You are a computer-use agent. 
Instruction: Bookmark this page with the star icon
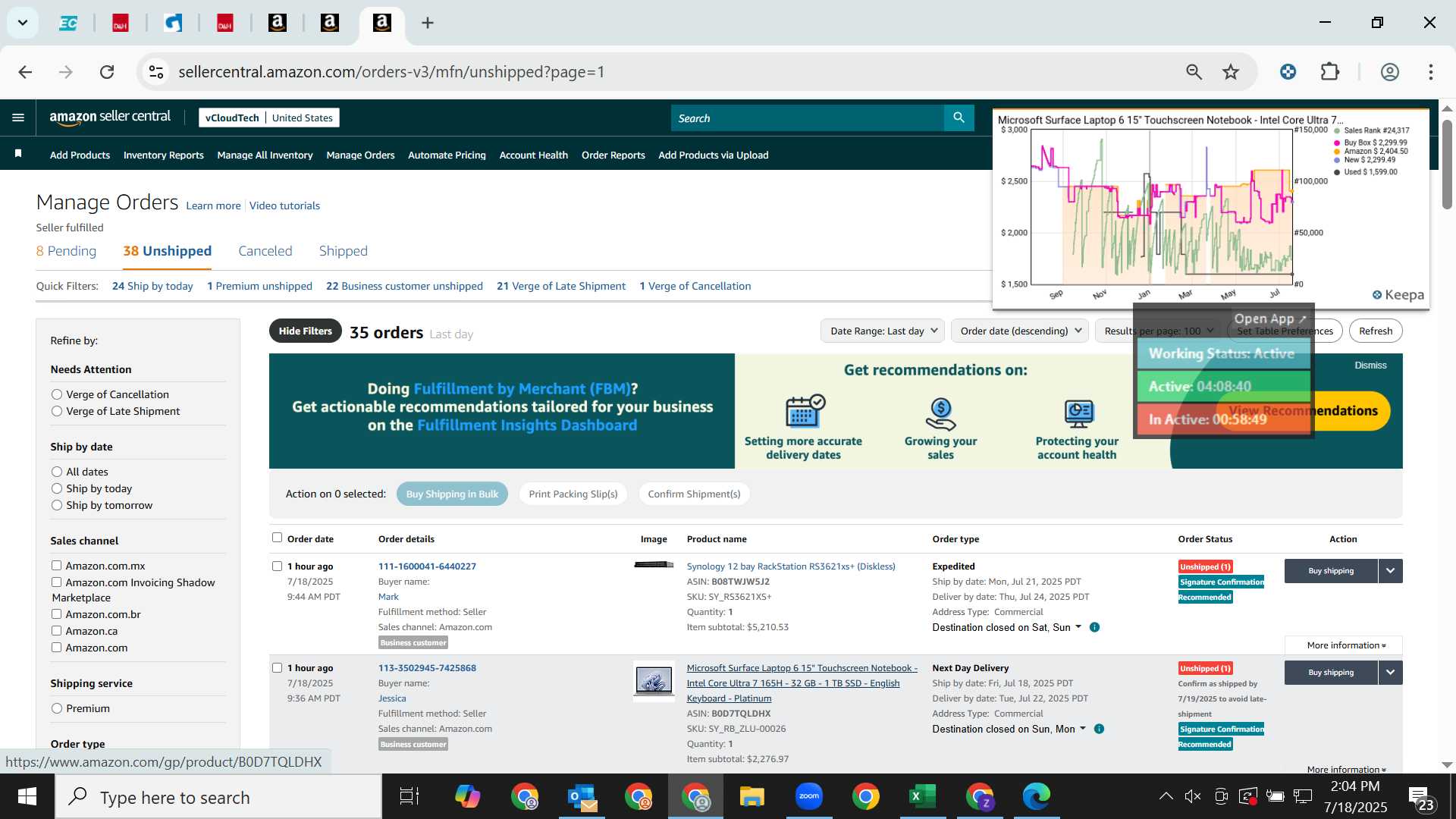(1231, 72)
